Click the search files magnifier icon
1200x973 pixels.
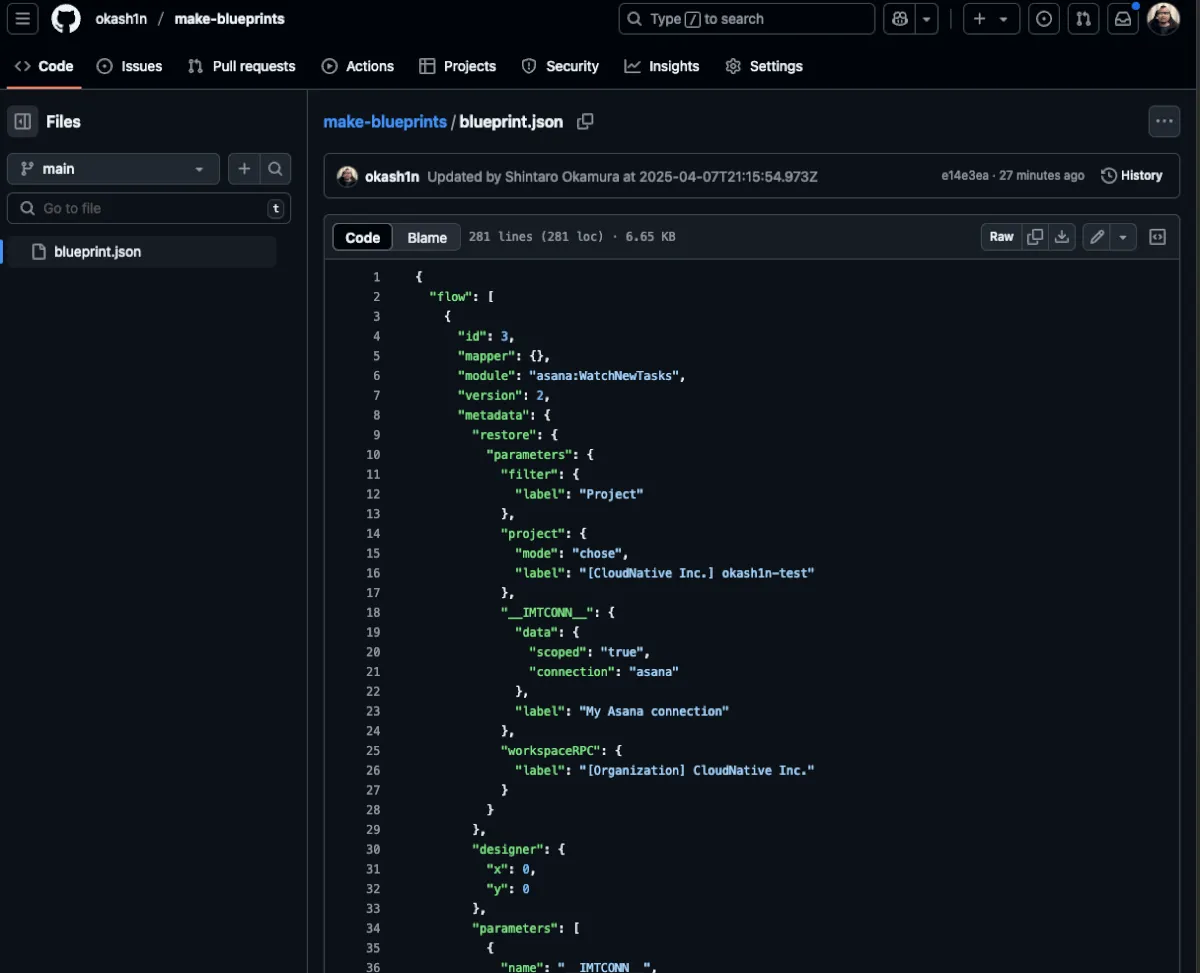pos(275,169)
